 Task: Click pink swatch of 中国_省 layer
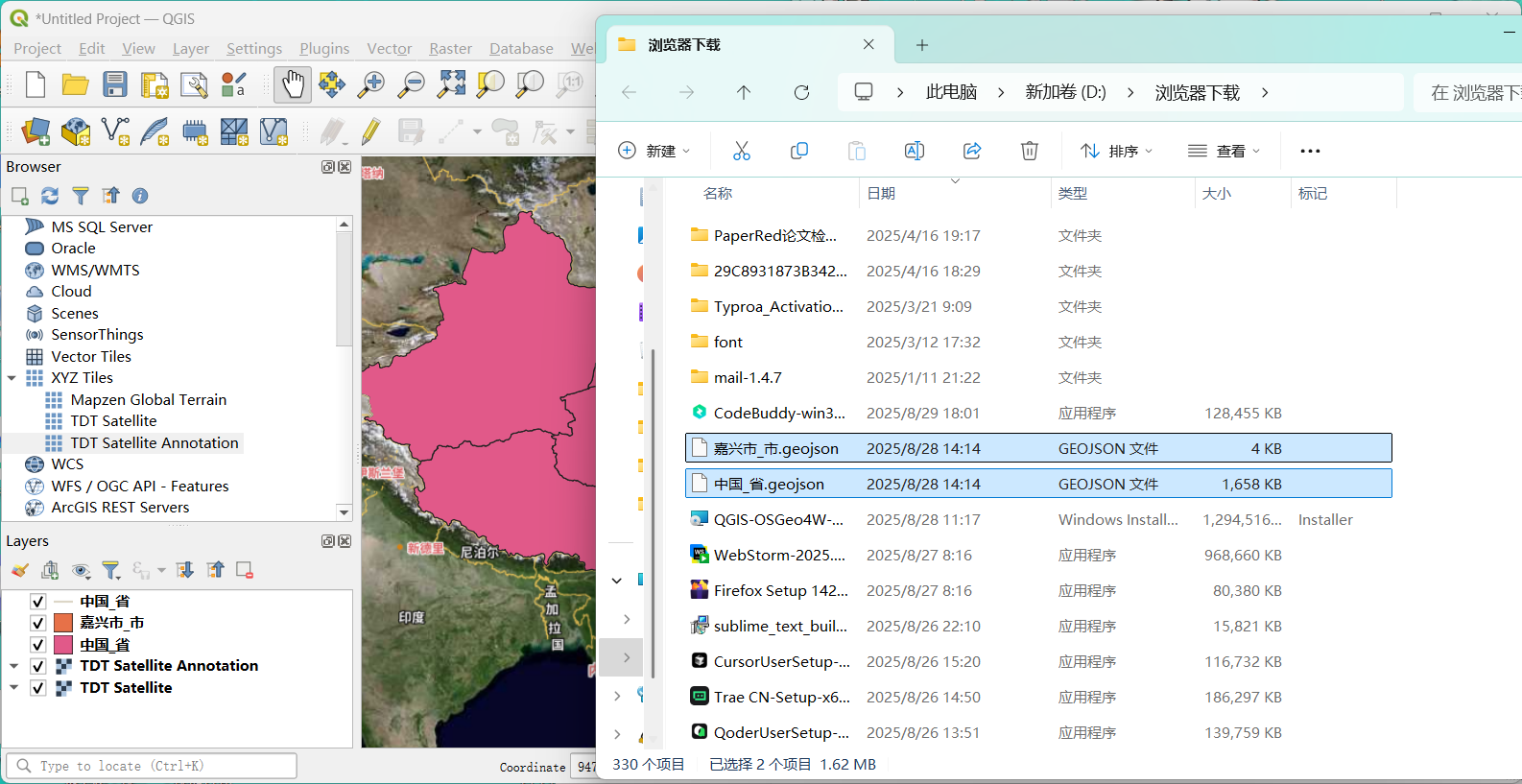point(63,645)
